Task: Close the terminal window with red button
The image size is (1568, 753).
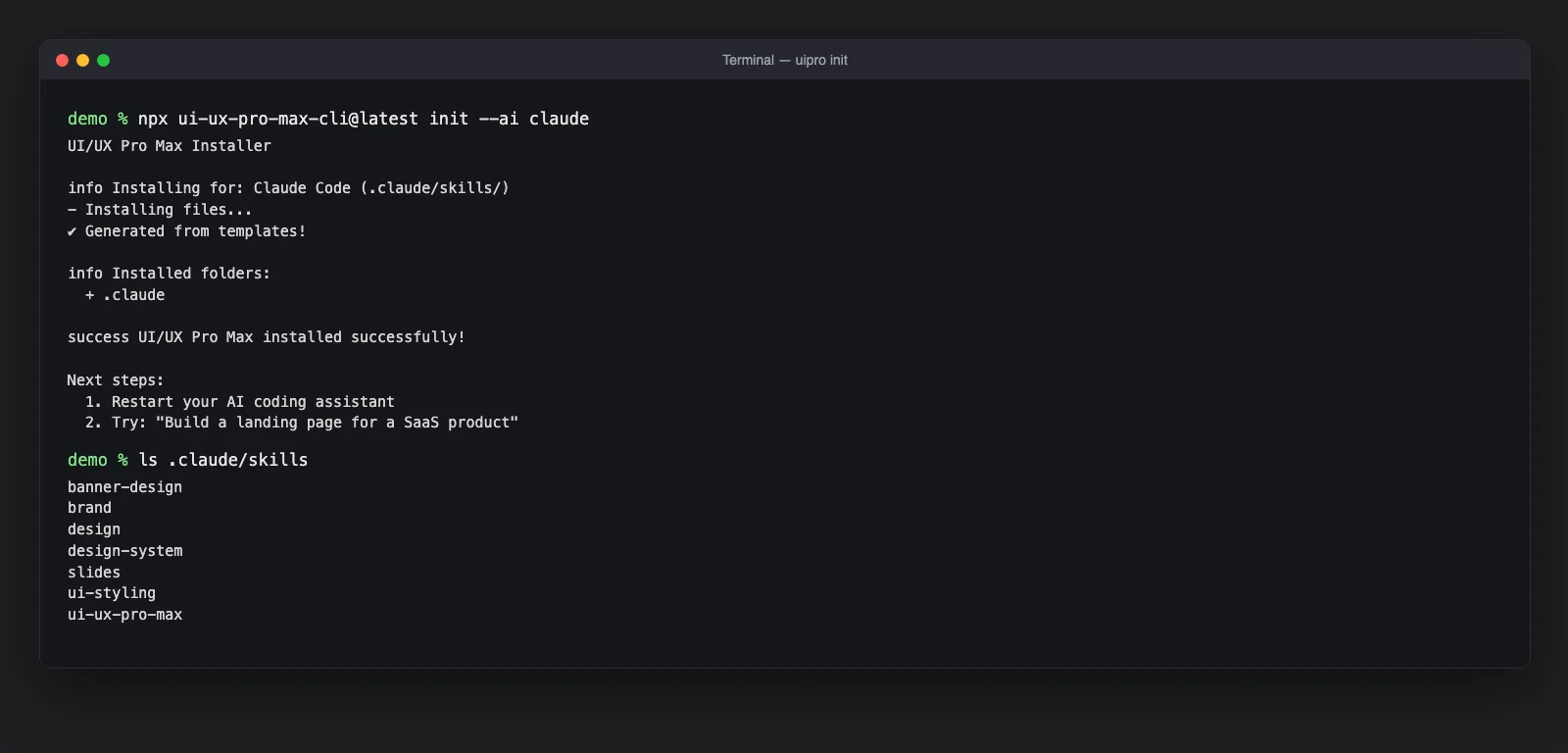Action: click(x=62, y=61)
